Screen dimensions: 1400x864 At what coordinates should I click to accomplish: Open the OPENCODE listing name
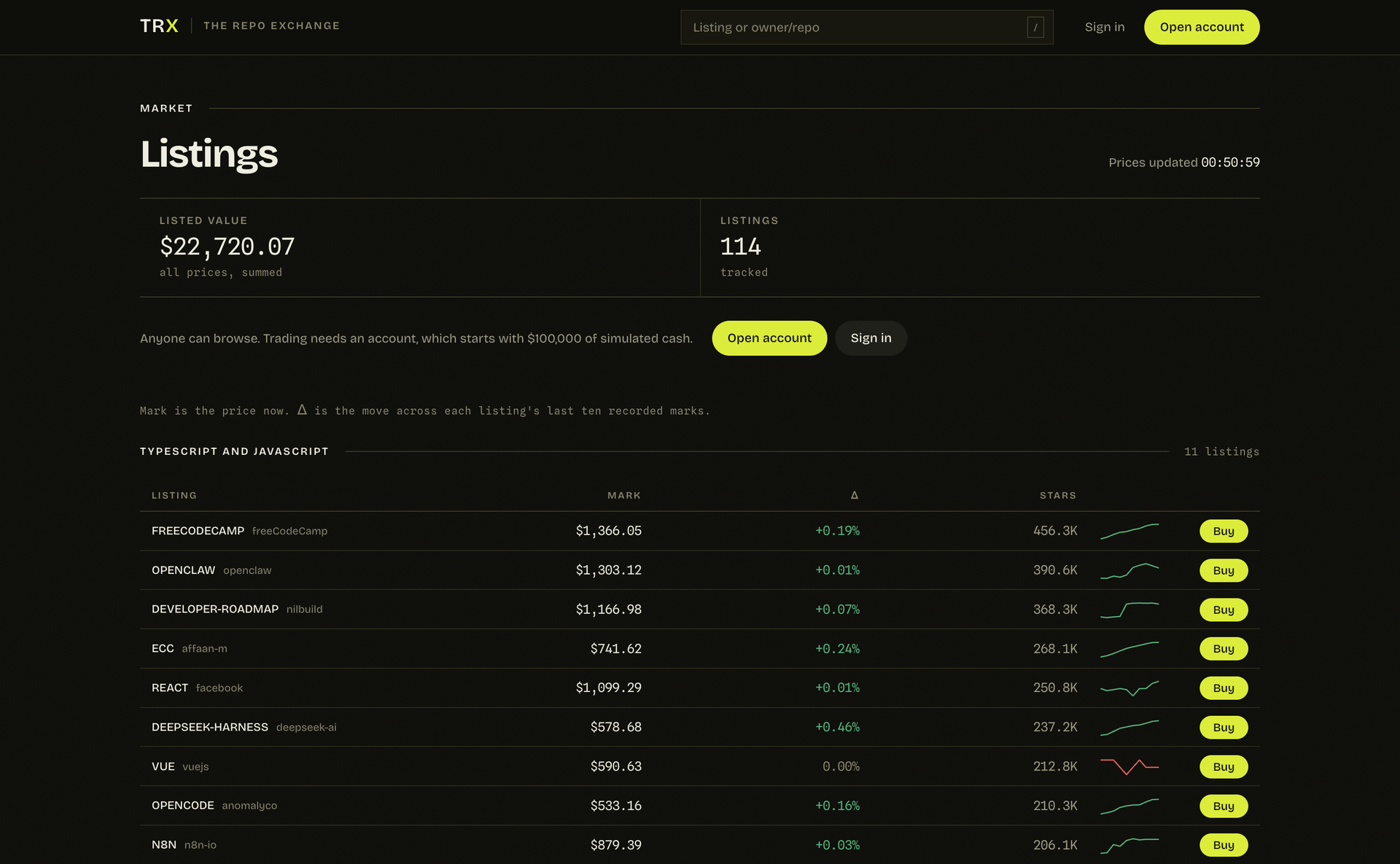tap(183, 806)
